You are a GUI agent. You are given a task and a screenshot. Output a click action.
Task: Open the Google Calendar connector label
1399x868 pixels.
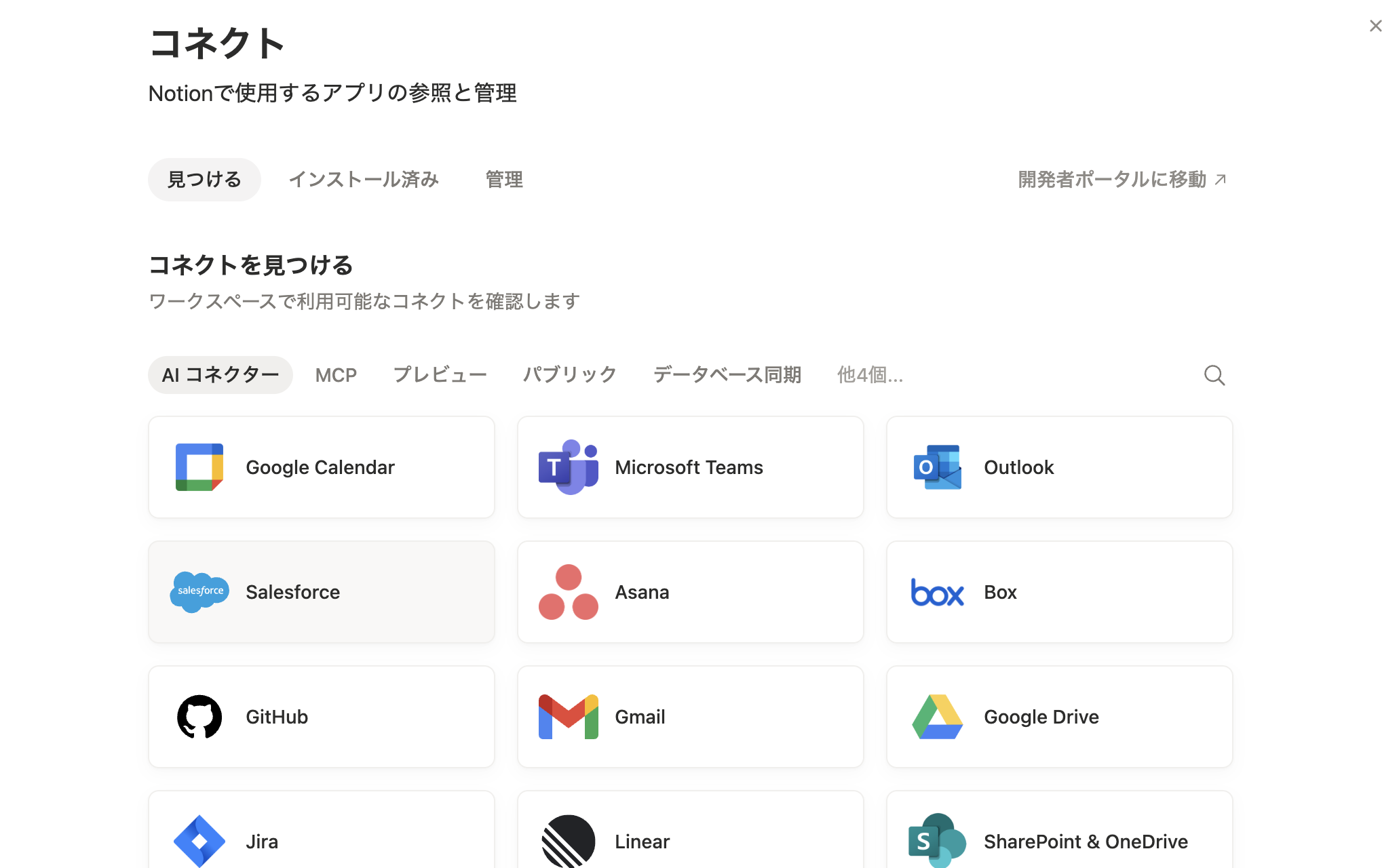point(320,467)
